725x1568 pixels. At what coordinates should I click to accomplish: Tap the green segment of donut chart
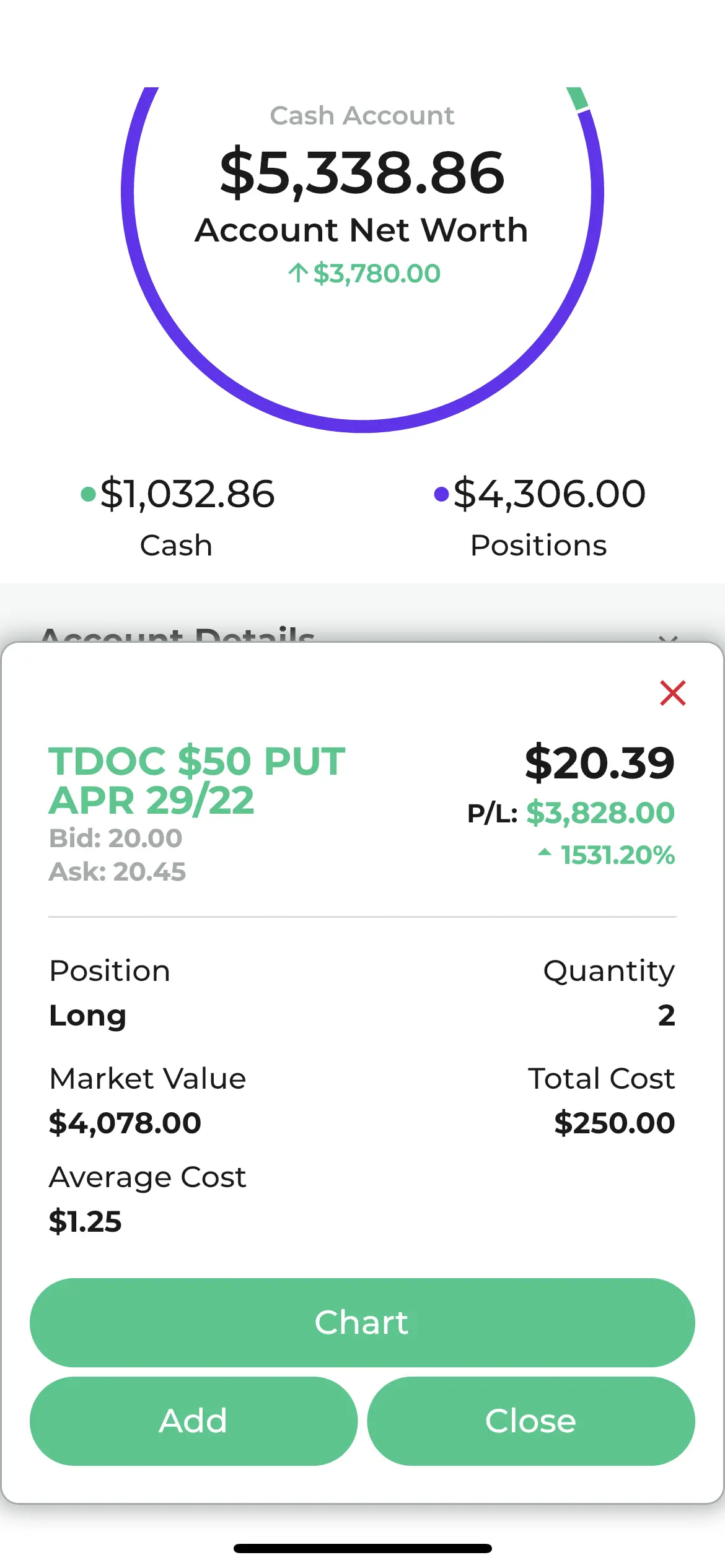pyautogui.click(x=578, y=98)
